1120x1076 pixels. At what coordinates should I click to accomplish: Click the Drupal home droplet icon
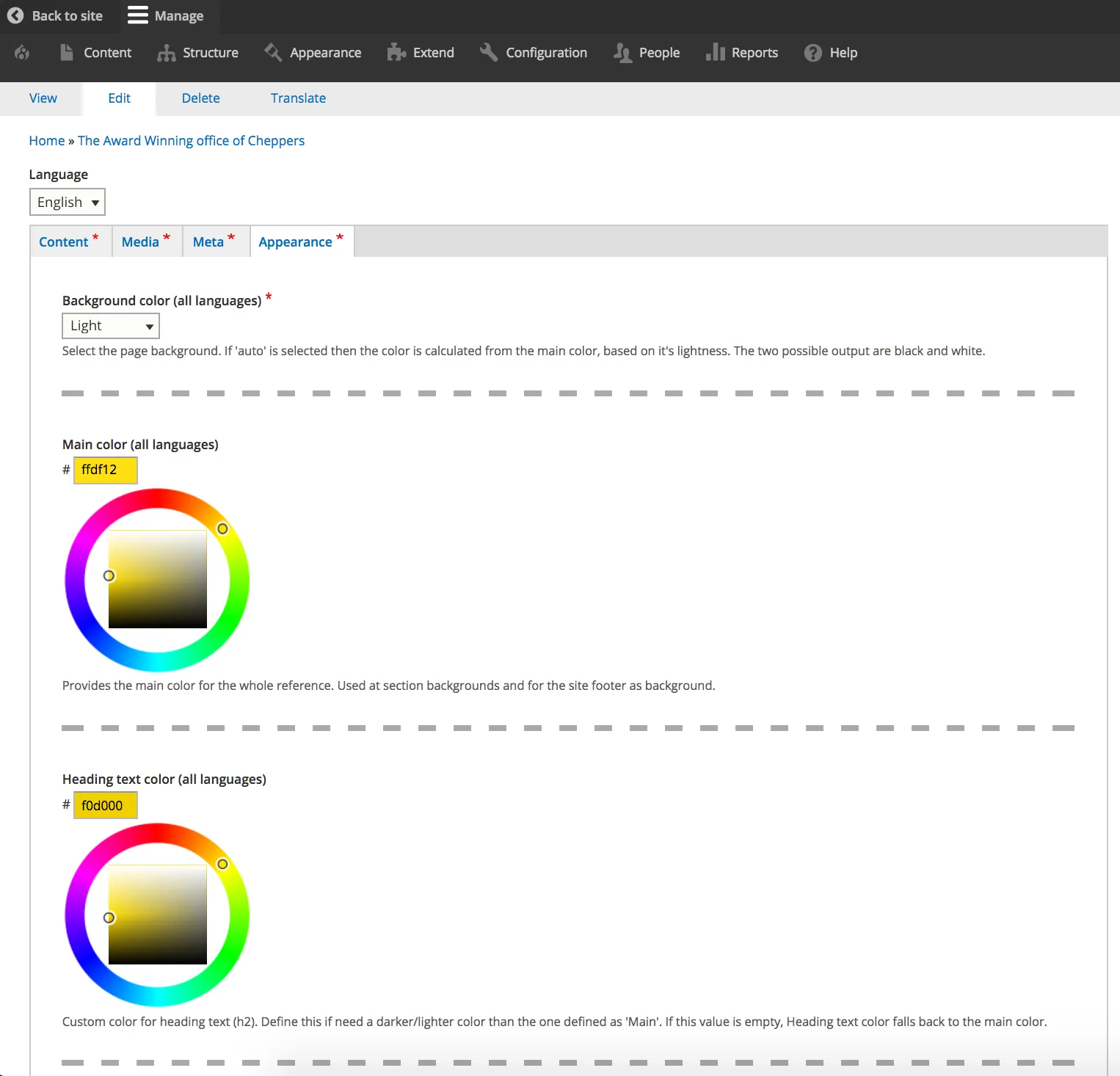[x=22, y=53]
